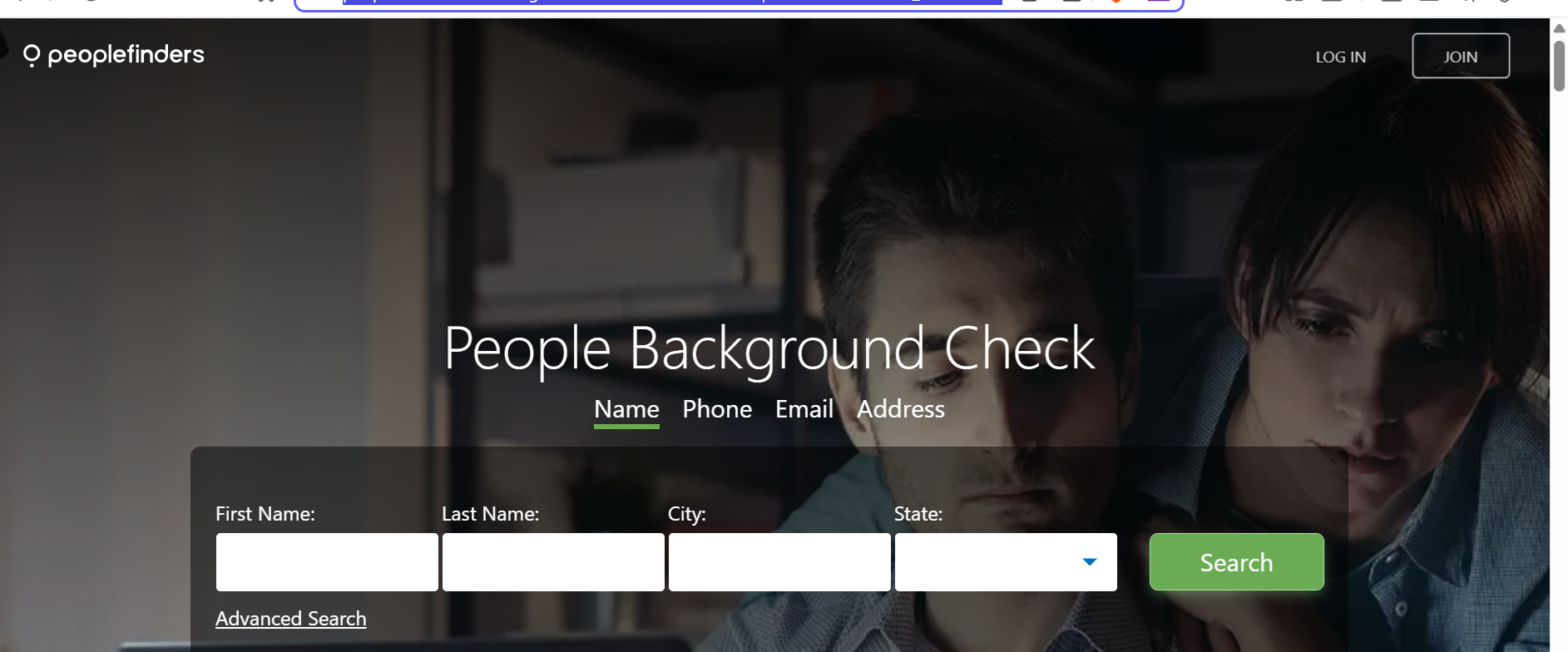
Task: Switch to the Phone search tab
Action: tap(717, 409)
